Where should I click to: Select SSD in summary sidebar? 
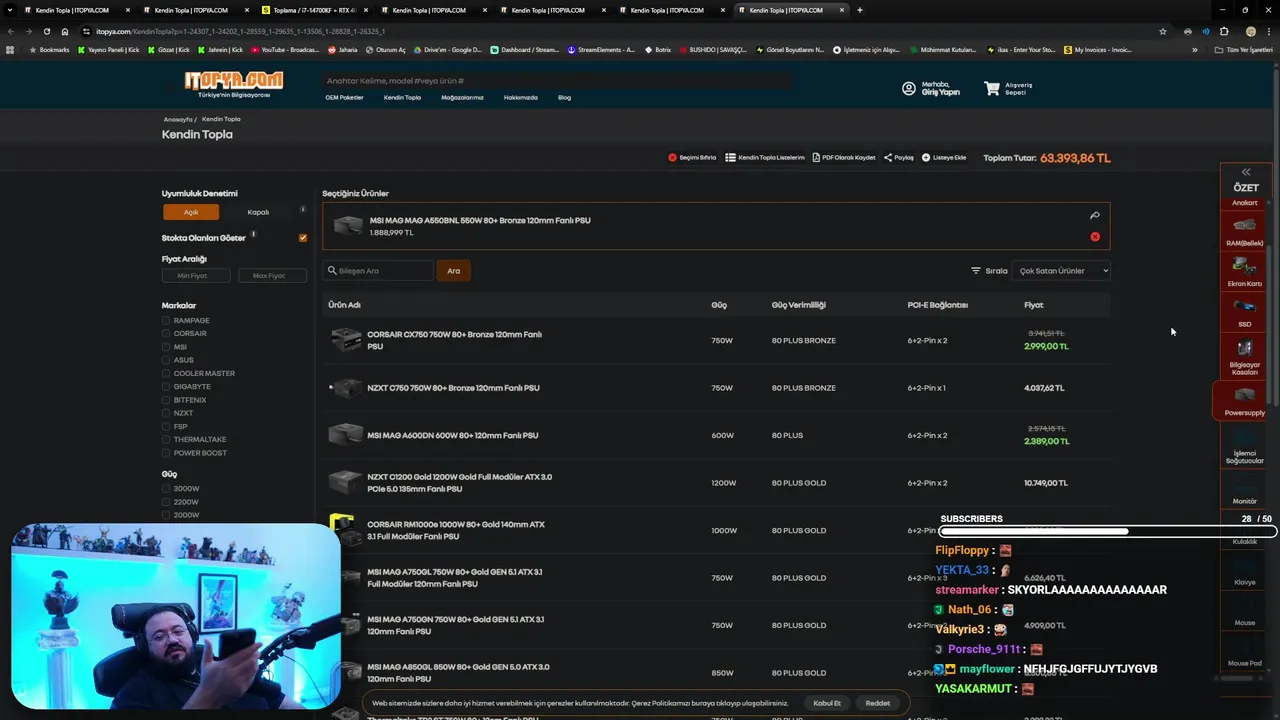[x=1245, y=312]
